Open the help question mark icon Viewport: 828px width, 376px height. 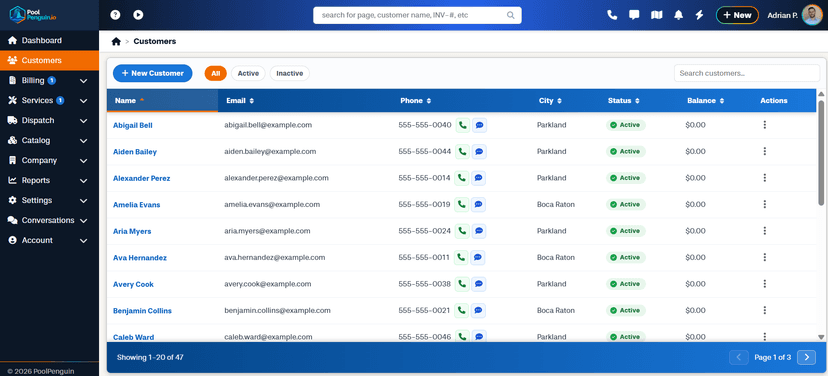point(115,15)
